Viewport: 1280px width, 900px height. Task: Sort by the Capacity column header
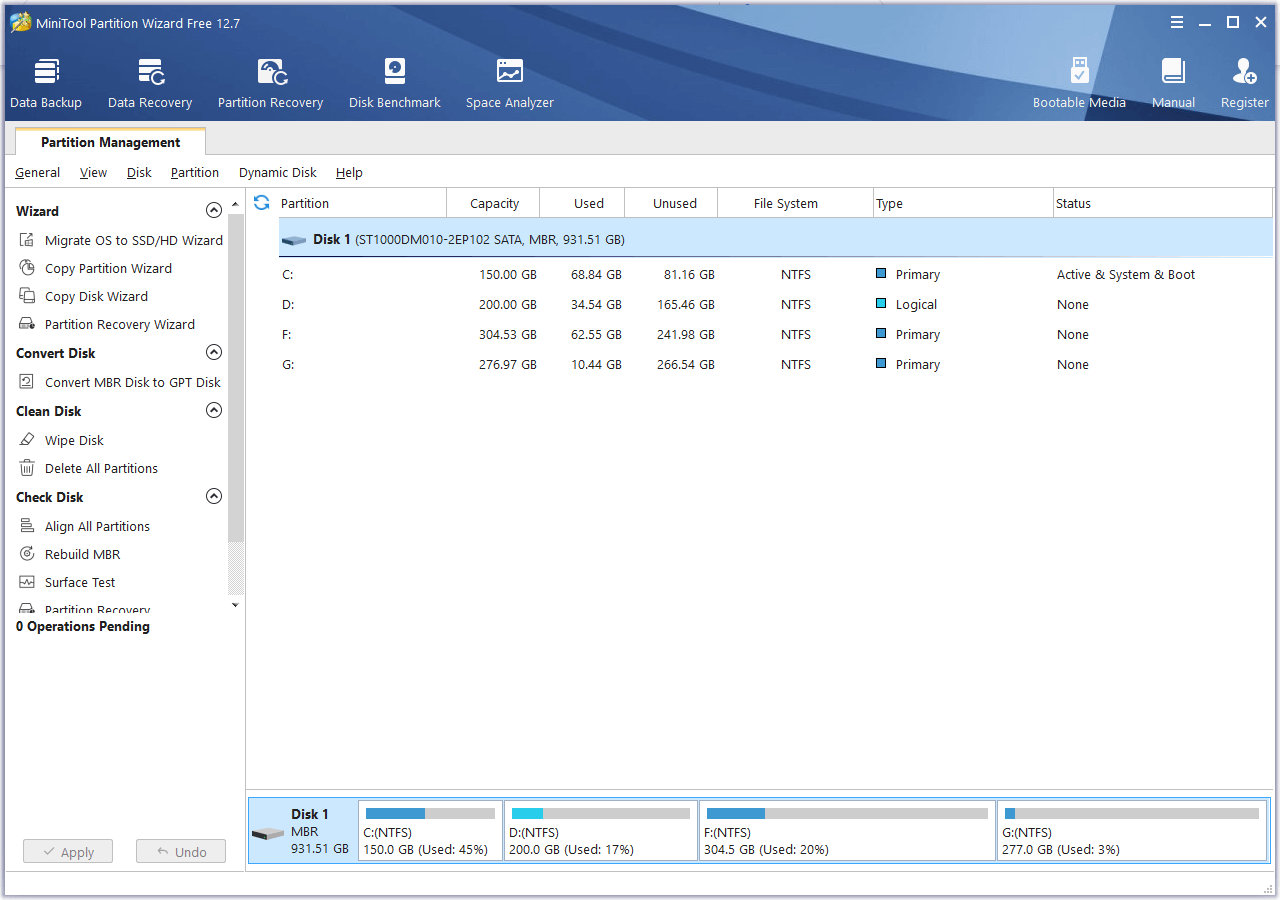coord(493,203)
